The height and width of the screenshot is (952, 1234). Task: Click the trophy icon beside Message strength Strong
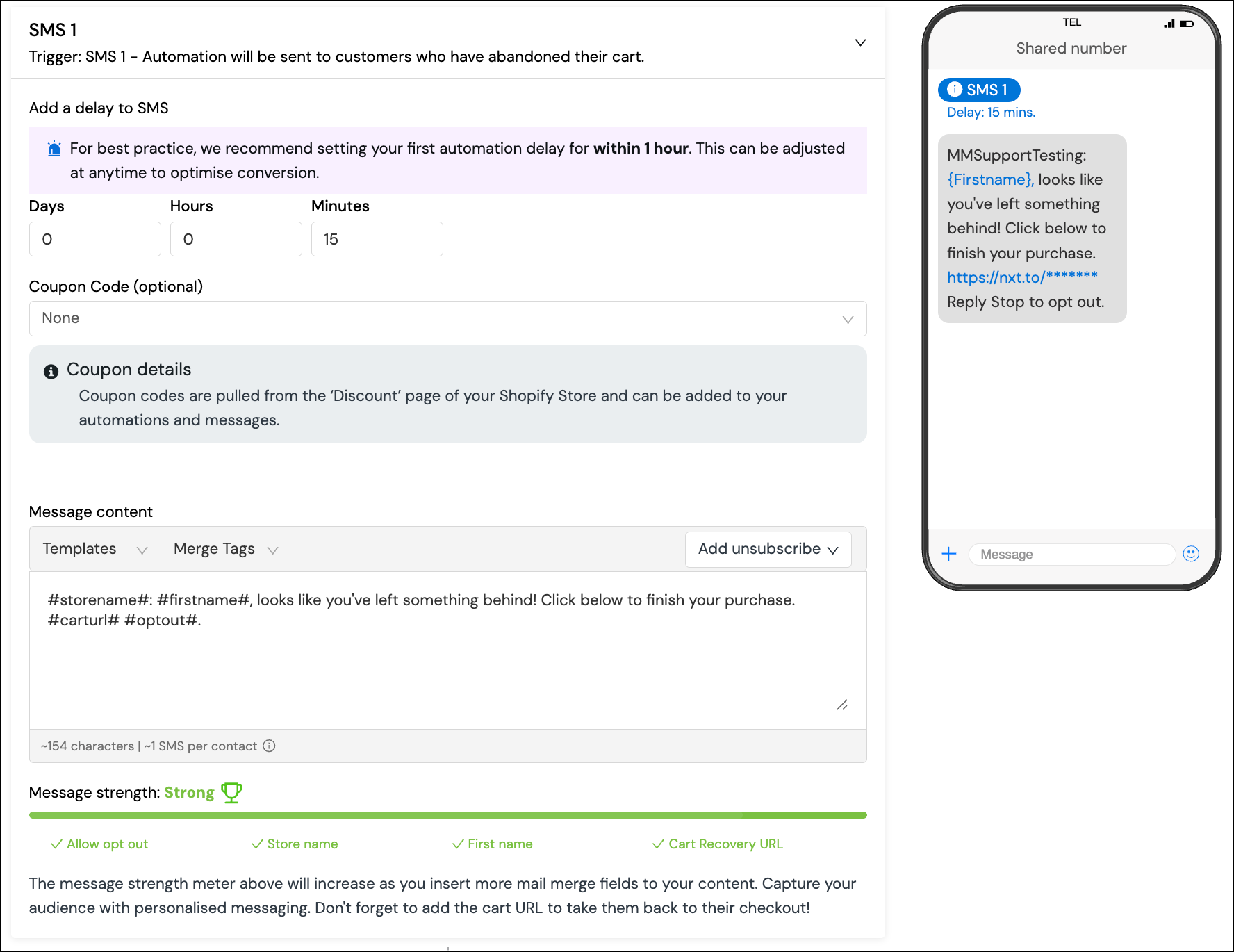tap(231, 792)
